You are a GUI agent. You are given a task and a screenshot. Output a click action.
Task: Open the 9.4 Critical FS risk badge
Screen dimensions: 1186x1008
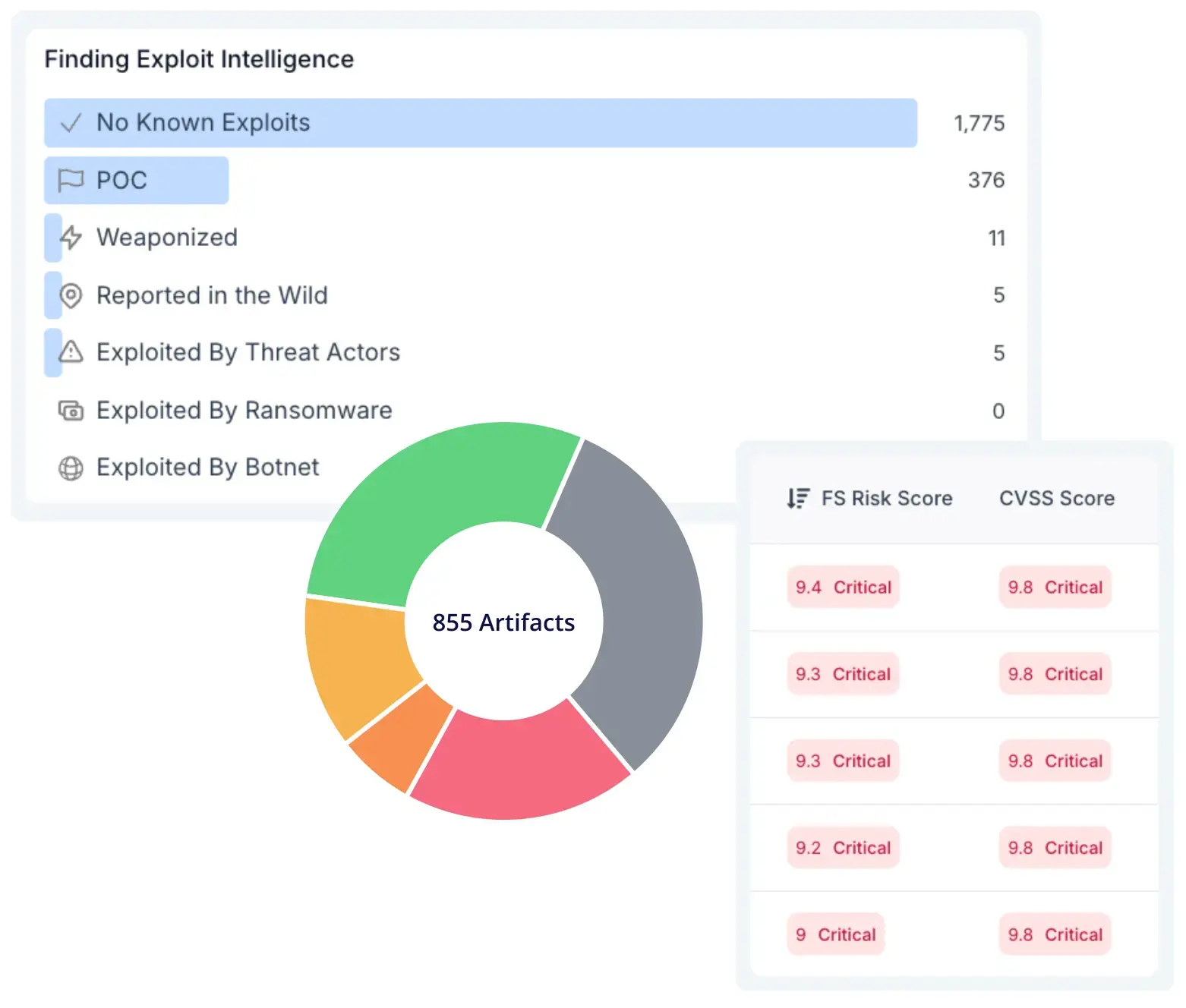(x=843, y=587)
